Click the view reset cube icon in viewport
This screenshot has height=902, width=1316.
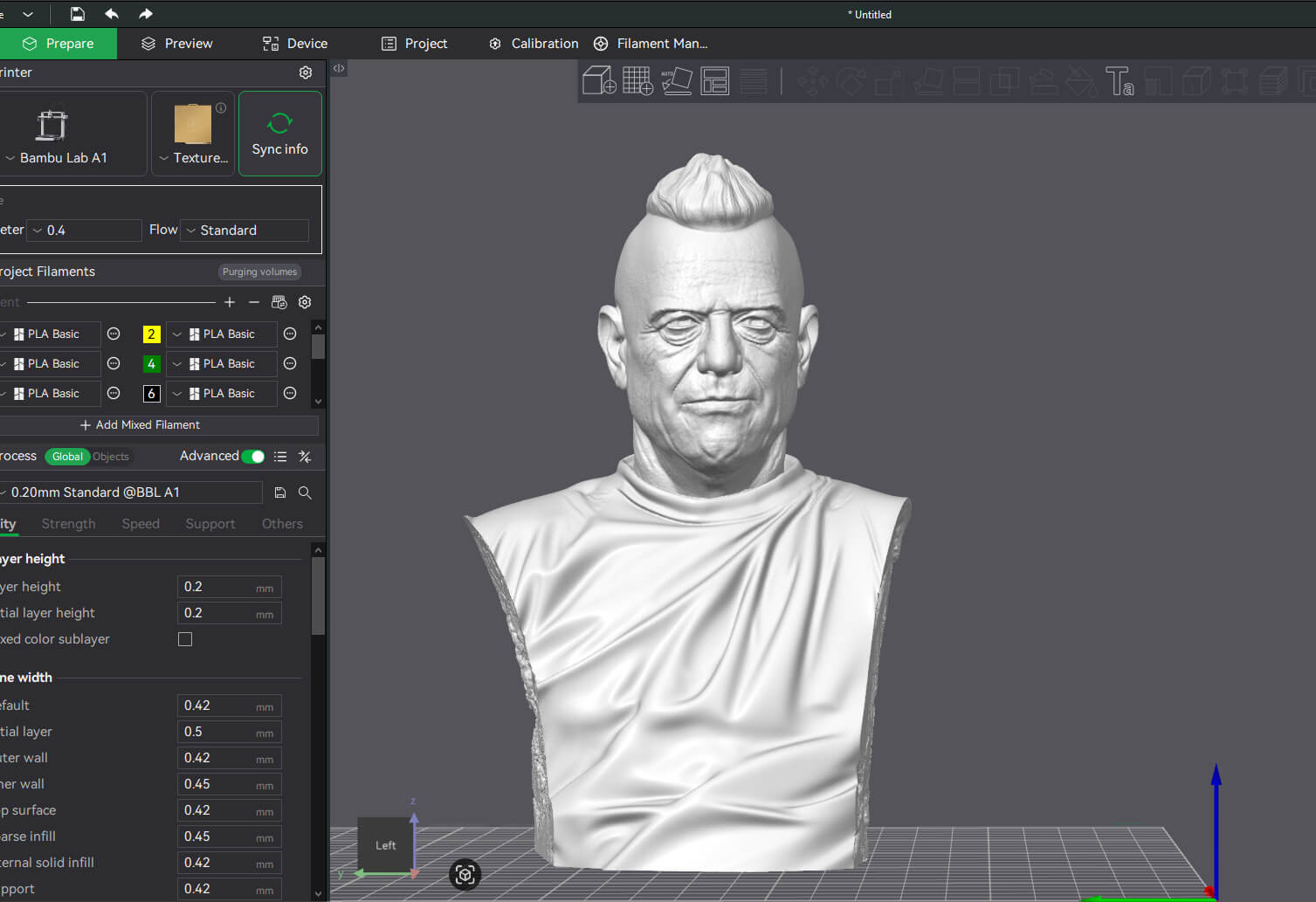(465, 874)
